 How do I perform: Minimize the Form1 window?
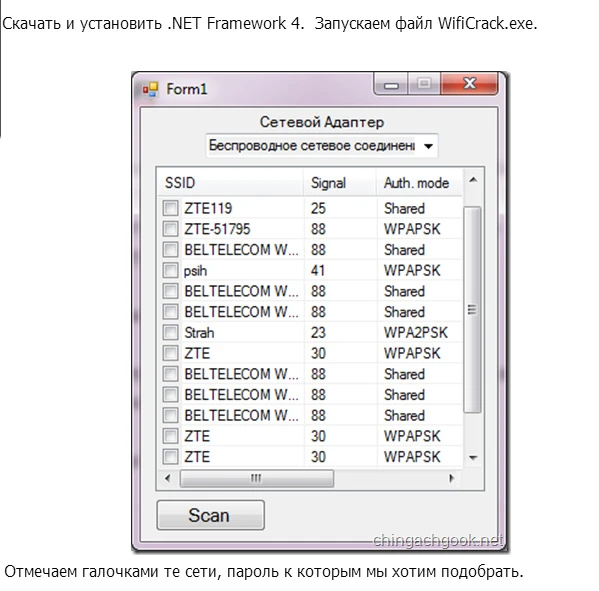pyautogui.click(x=391, y=84)
